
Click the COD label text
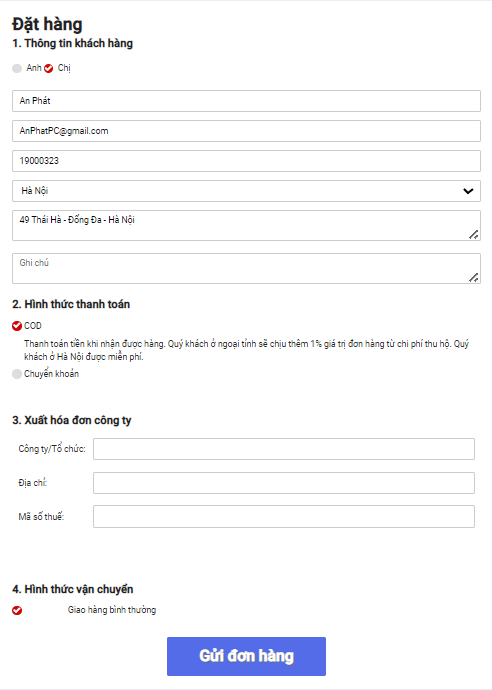(x=33, y=326)
